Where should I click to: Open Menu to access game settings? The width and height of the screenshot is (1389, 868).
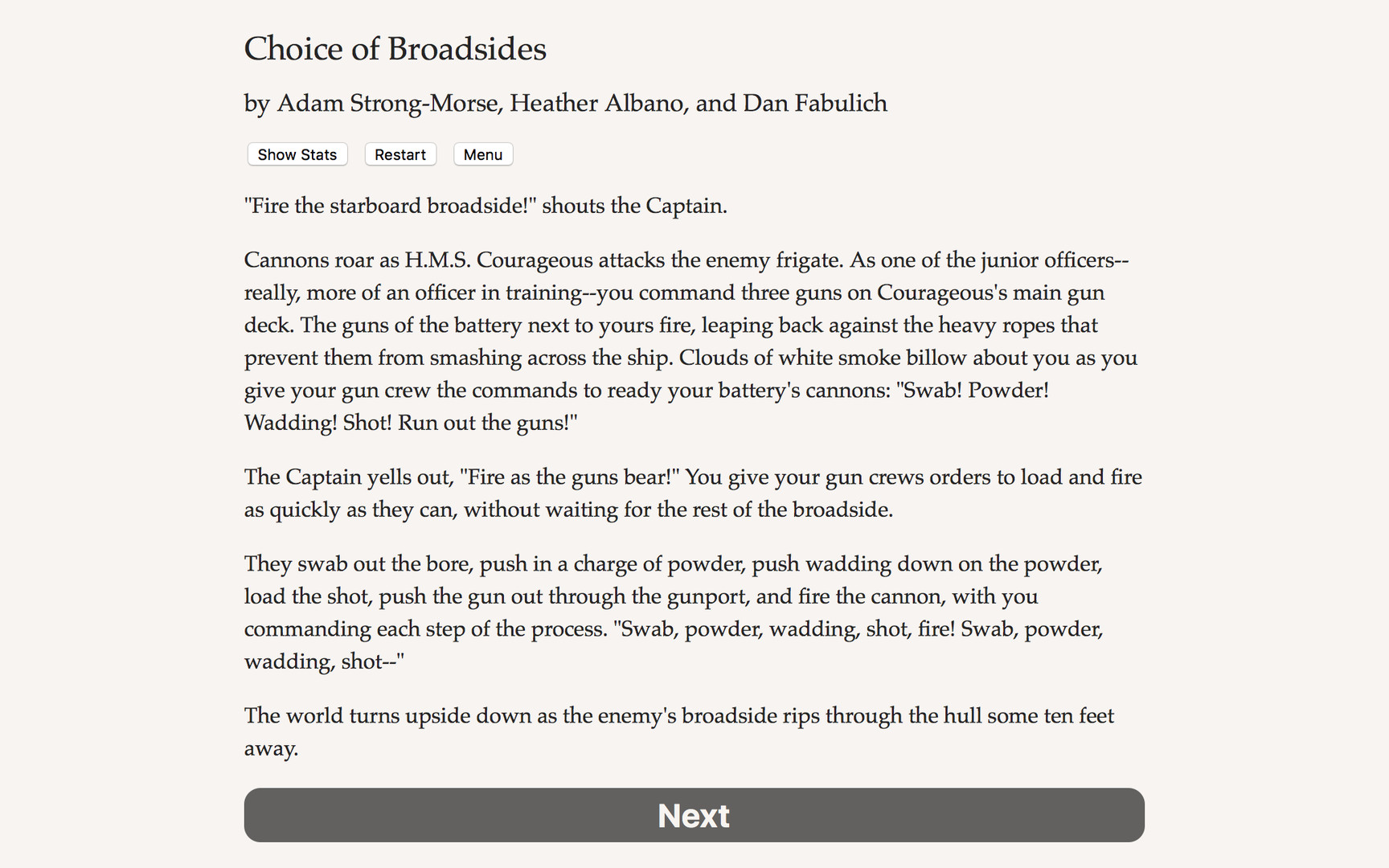(x=482, y=154)
